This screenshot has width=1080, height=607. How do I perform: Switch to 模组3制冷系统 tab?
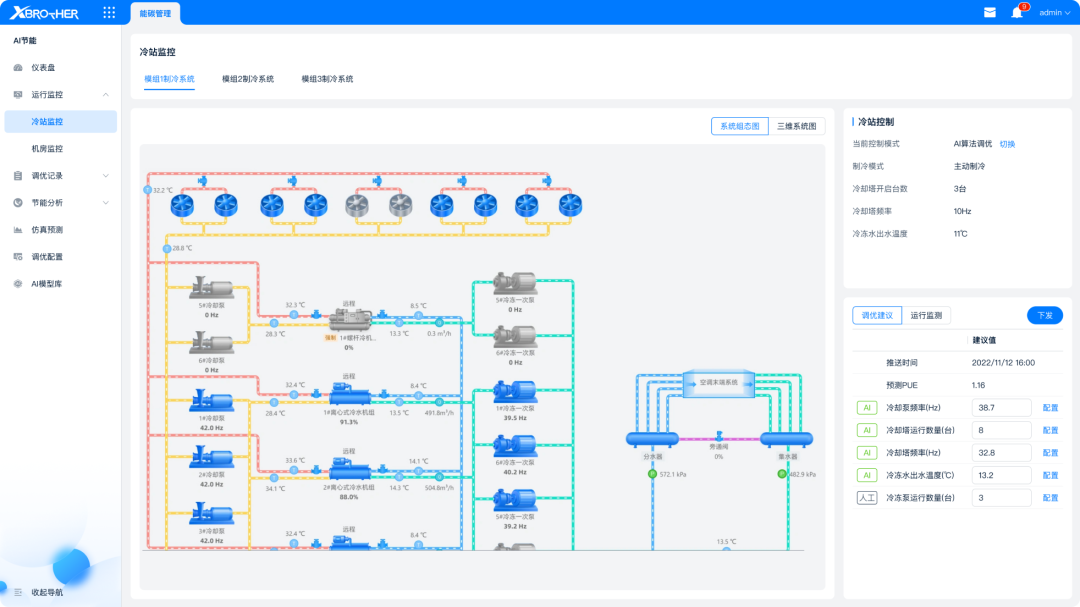pyautogui.click(x=327, y=79)
